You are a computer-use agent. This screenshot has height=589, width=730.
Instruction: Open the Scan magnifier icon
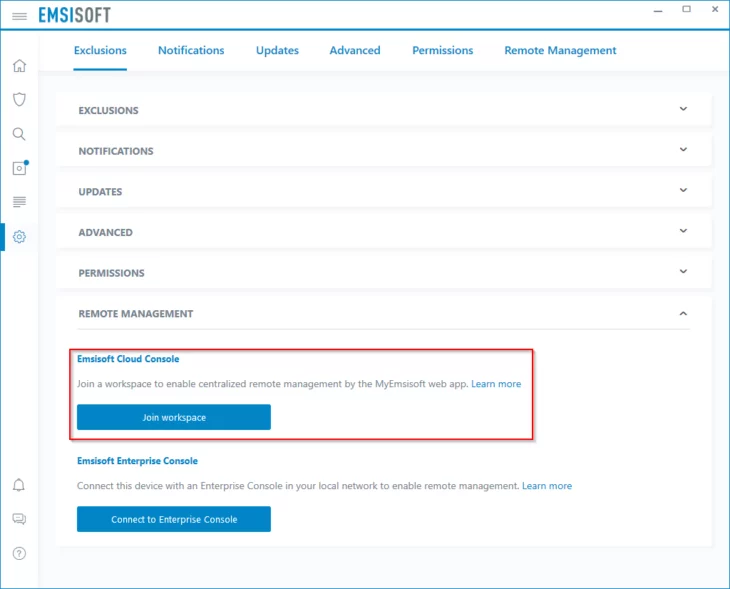tap(19, 134)
